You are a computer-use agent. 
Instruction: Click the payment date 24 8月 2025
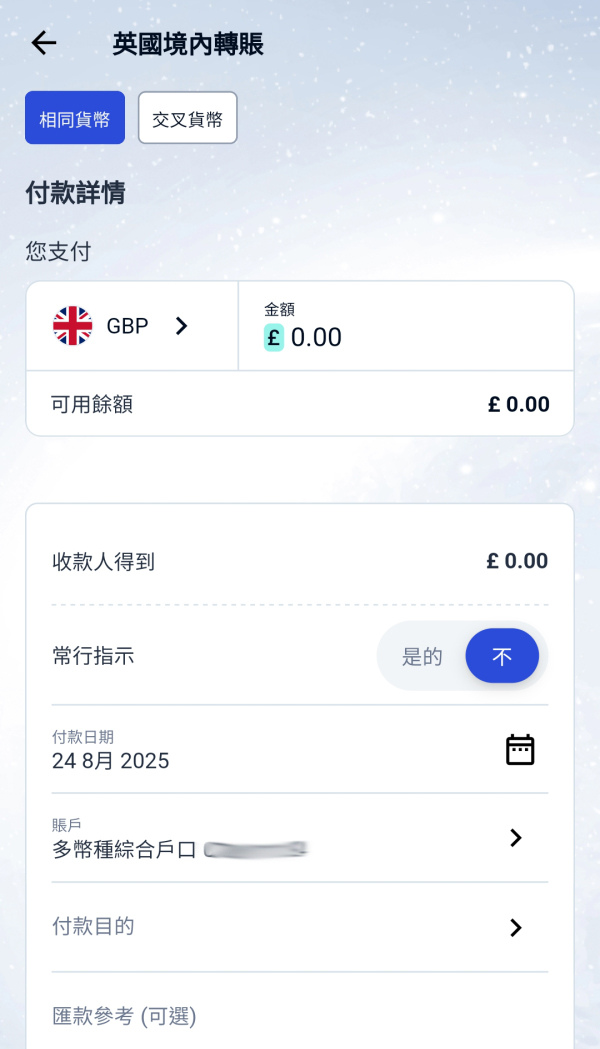110,762
